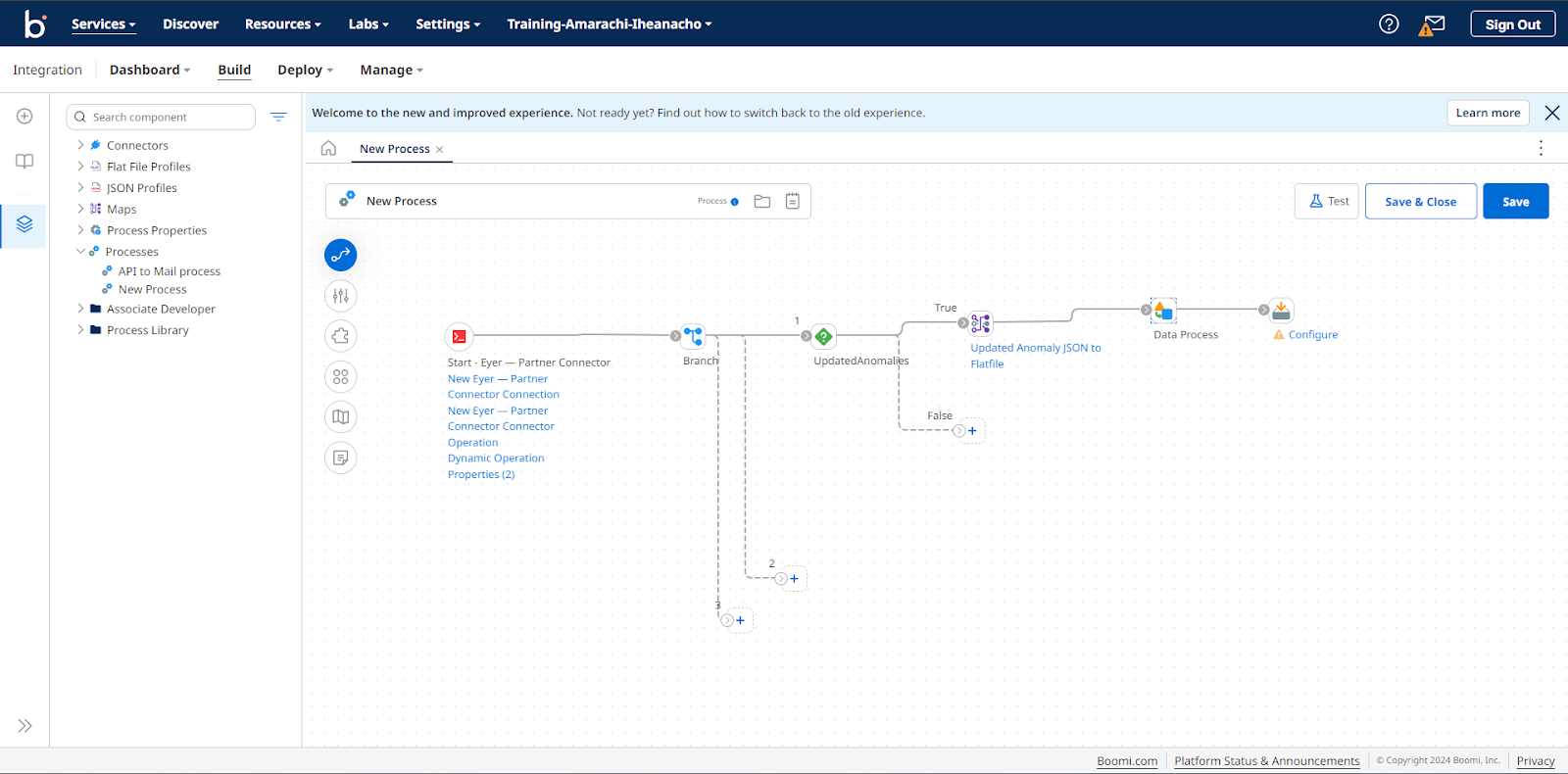
Task: Expand the JSON Profiles node
Action: pos(80,187)
